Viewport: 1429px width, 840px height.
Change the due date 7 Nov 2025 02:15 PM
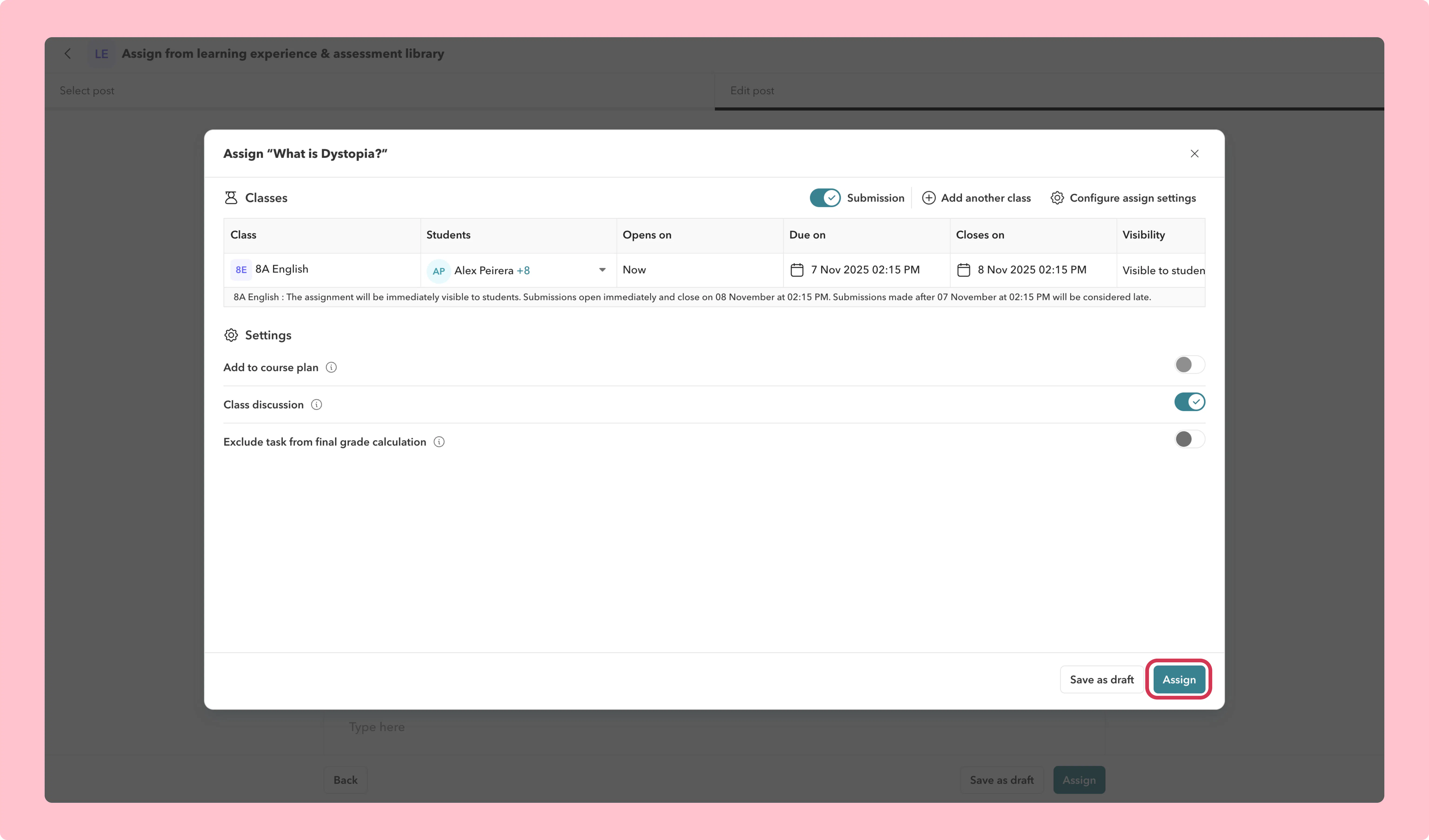point(865,270)
